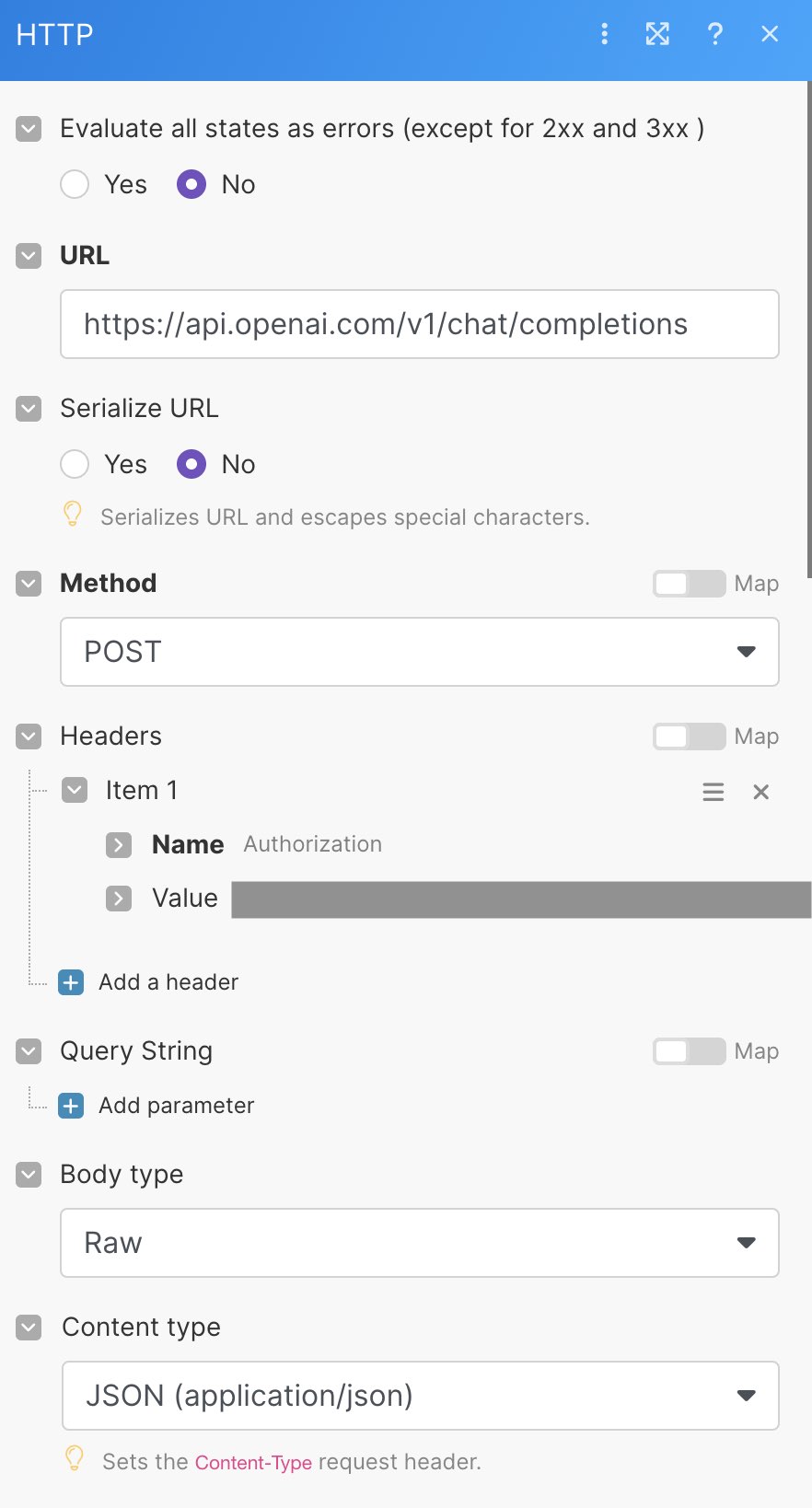
Task: Click the plus icon beside Add parameter
Action: (71, 1106)
